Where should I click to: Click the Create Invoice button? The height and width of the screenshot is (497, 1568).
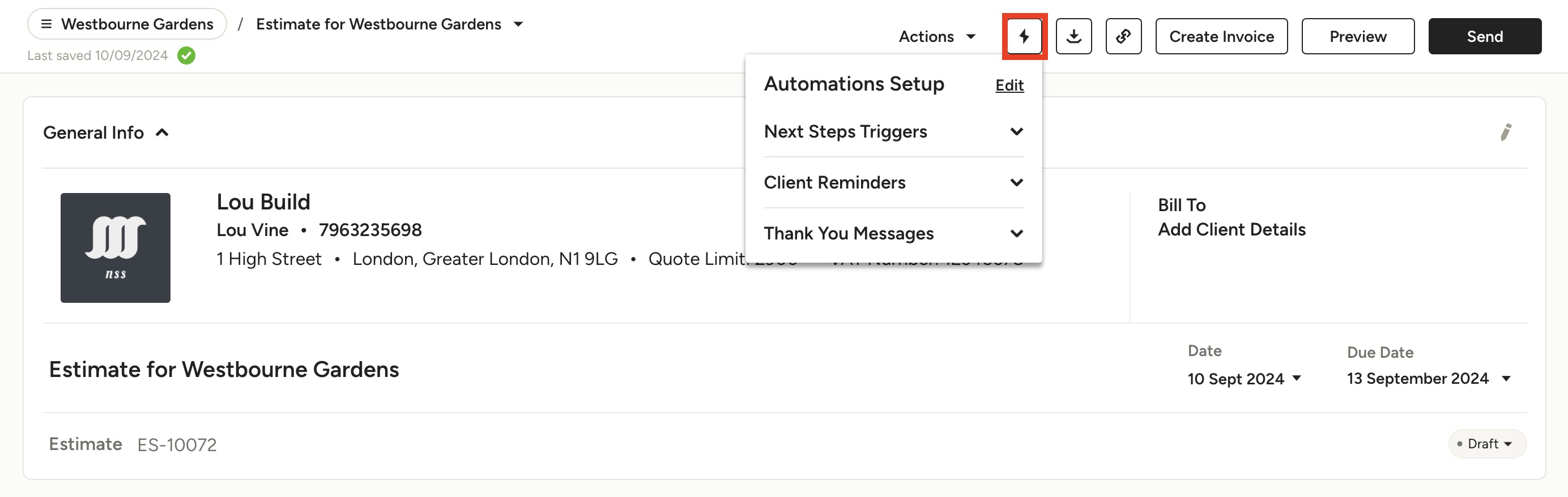[1221, 36]
